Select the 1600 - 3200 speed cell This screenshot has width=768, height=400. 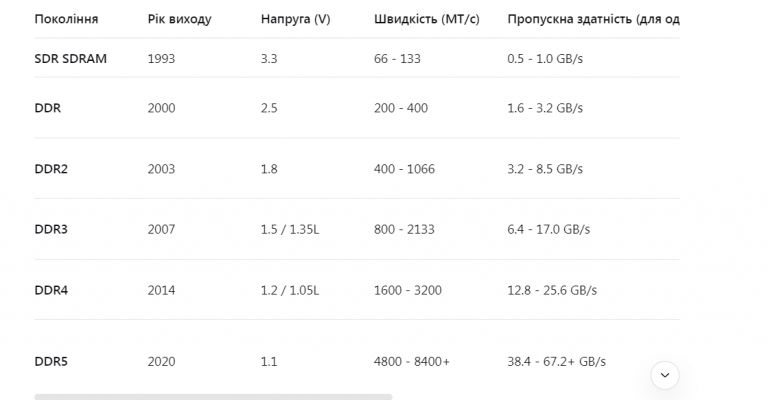click(408, 290)
